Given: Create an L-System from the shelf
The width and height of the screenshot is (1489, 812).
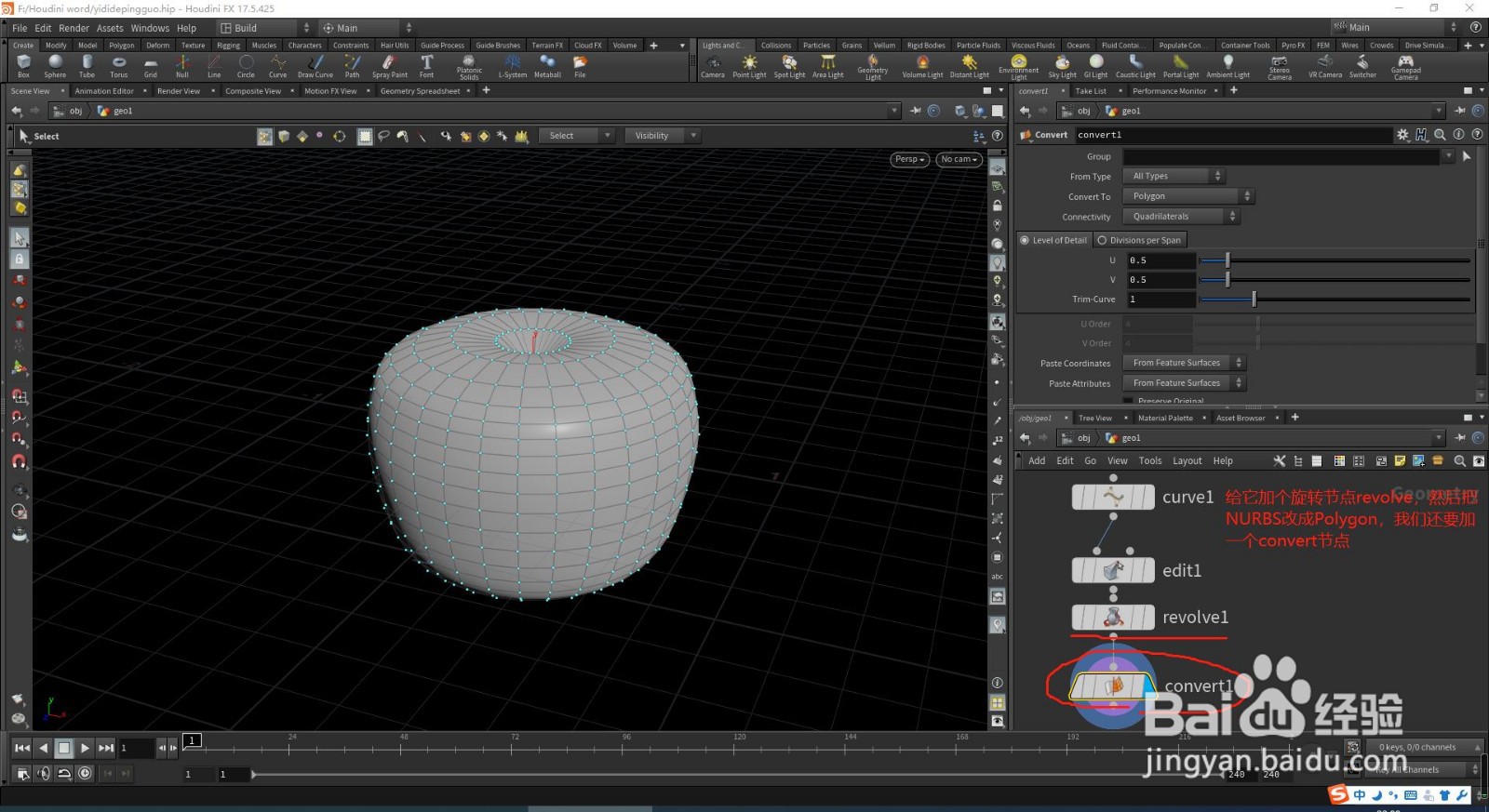Looking at the screenshot, I should coord(513,66).
